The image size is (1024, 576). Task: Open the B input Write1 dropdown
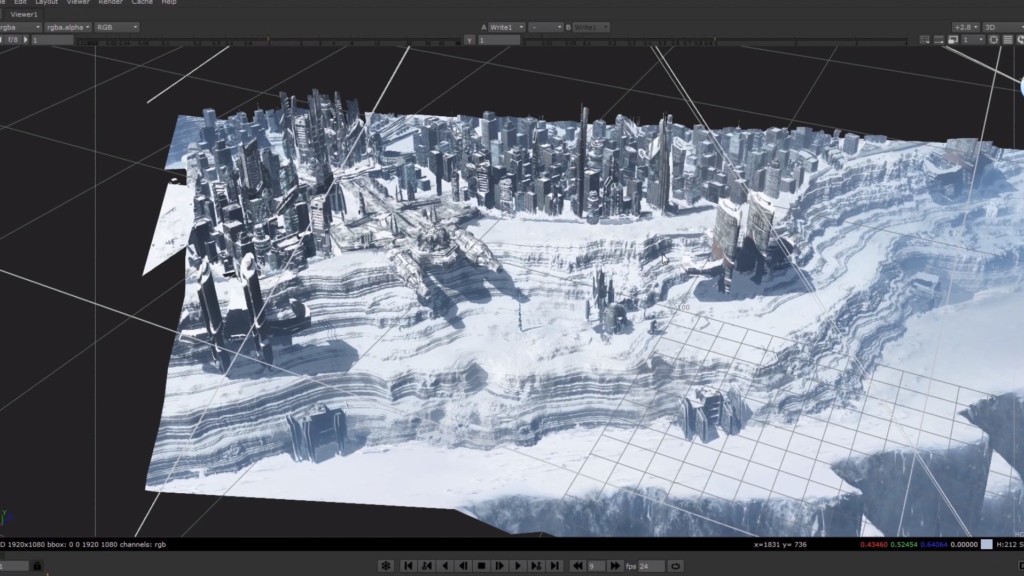coord(592,27)
